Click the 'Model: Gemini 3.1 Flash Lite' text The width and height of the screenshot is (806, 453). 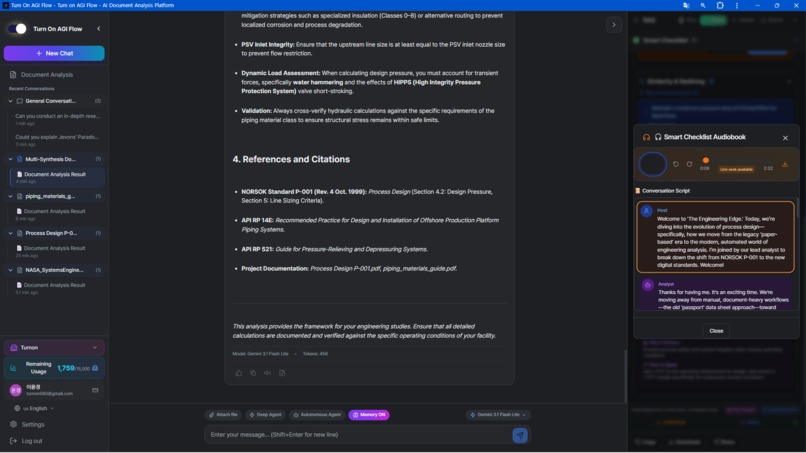pos(260,354)
